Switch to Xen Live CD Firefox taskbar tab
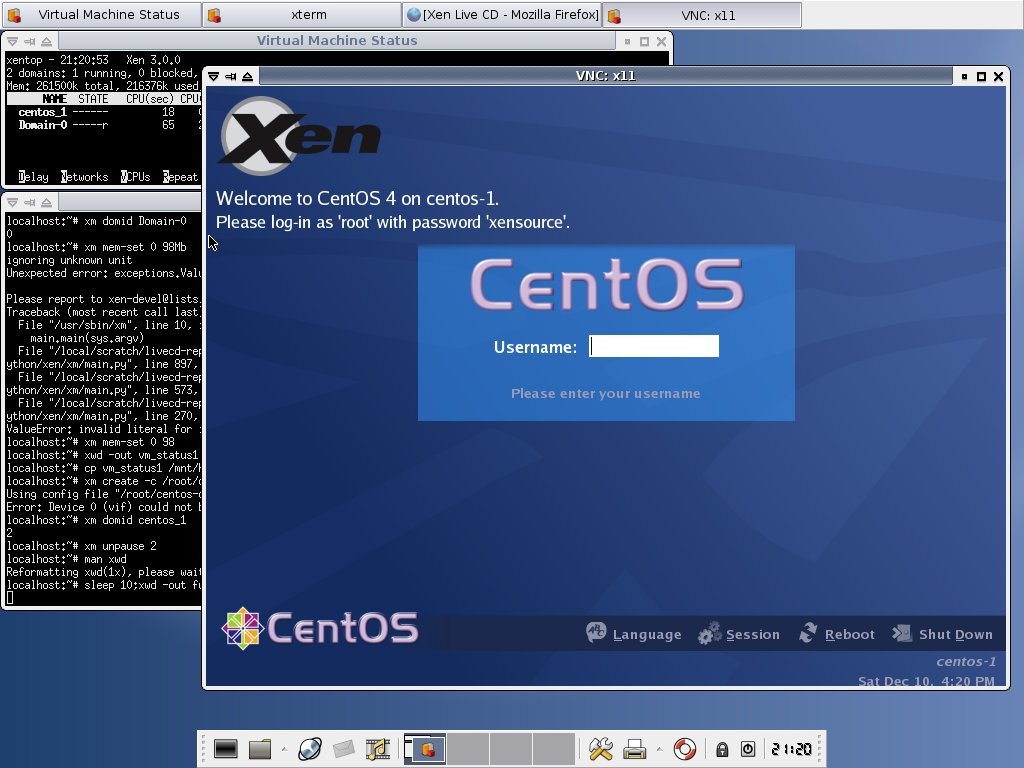Viewport: 1024px width, 768px height. pos(501,15)
